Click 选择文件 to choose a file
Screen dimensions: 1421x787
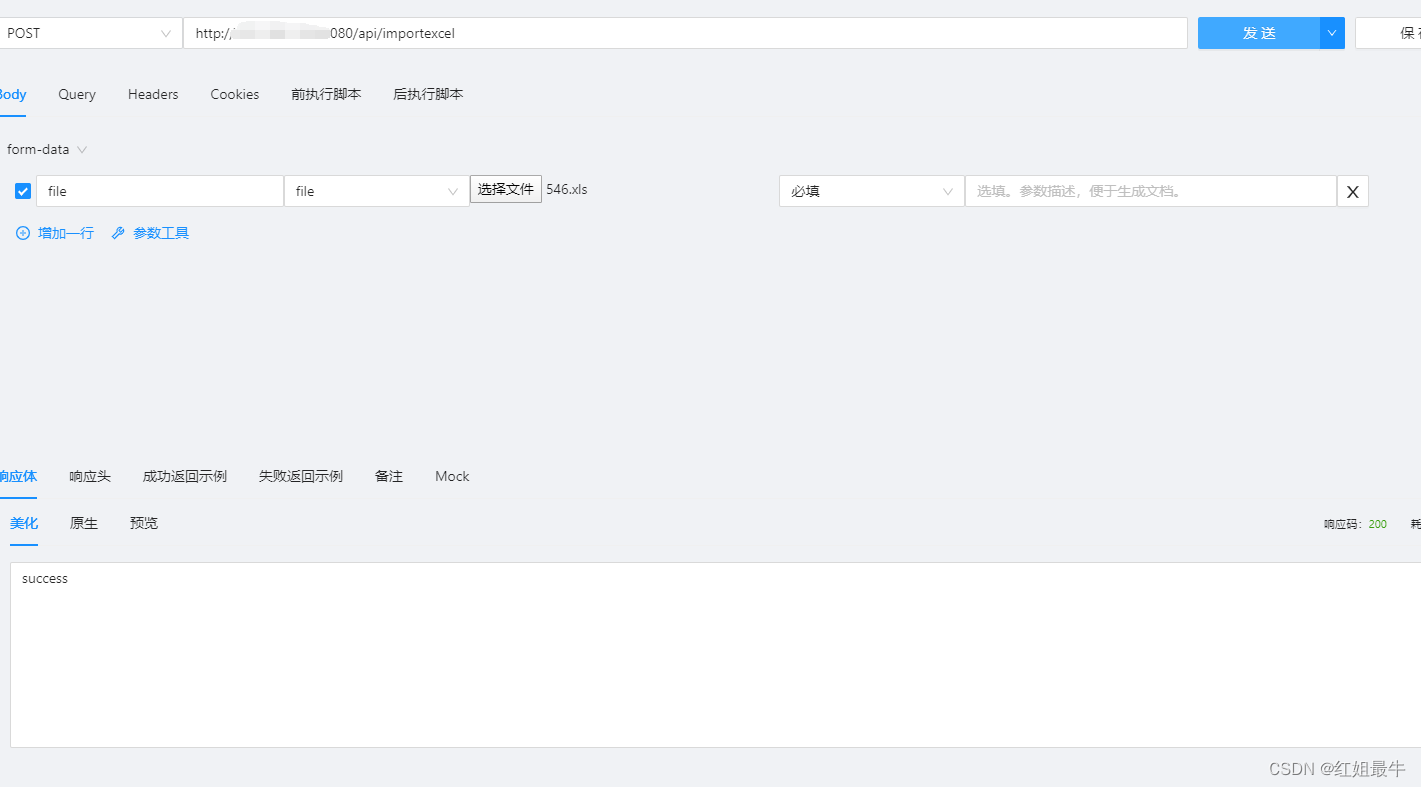click(x=505, y=189)
